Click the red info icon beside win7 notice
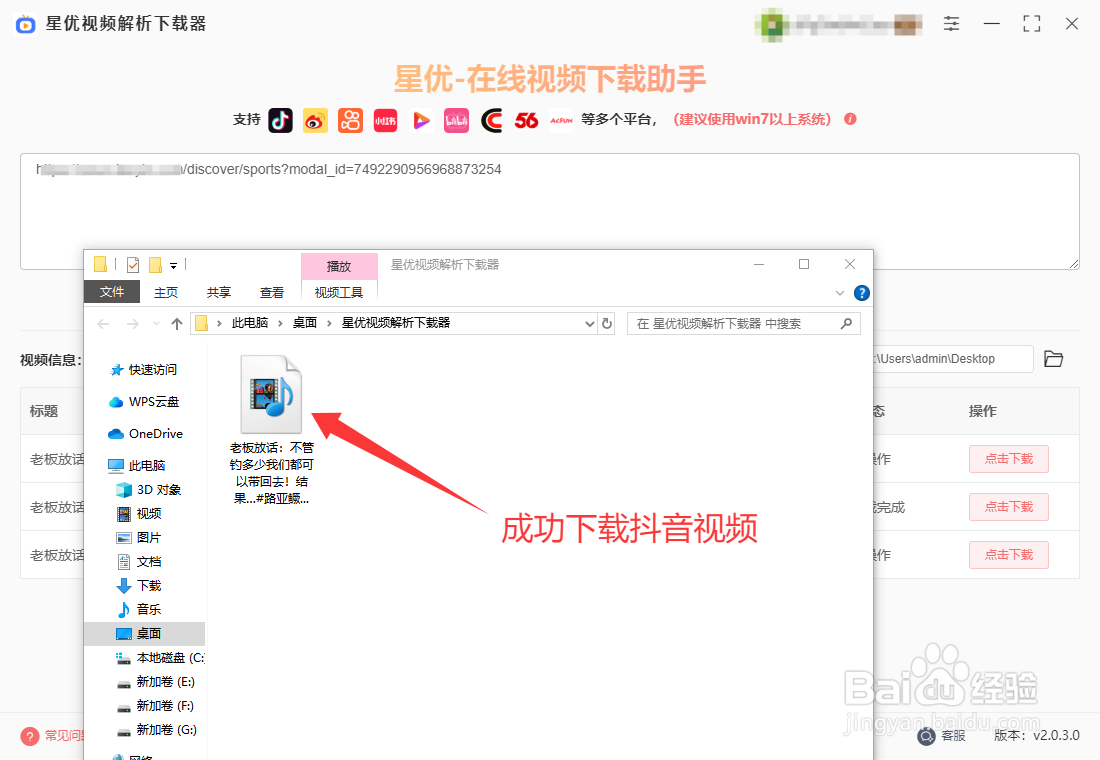 pos(850,119)
